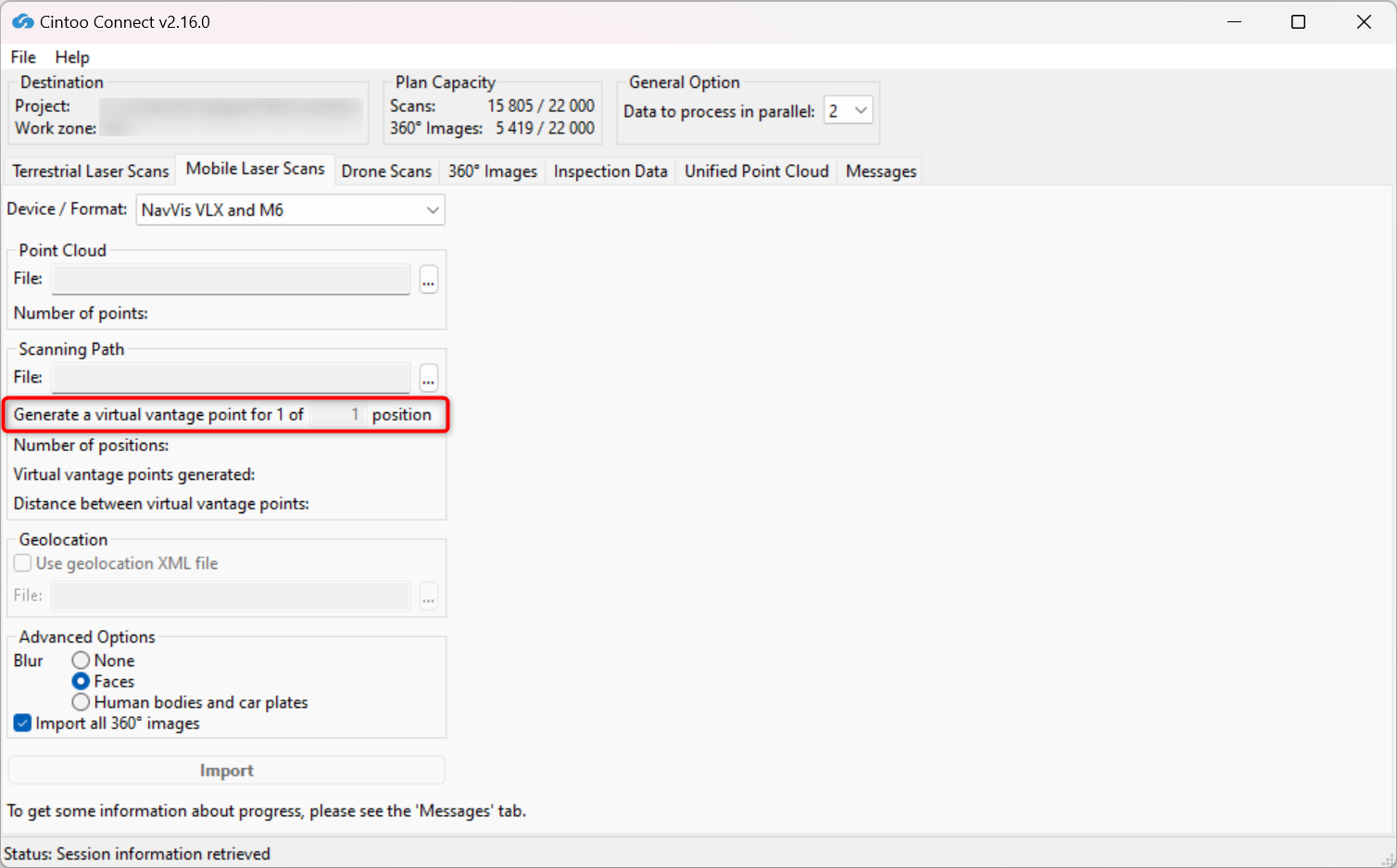Go to the 360° Images tab
This screenshot has width=1397, height=868.
coord(493,171)
